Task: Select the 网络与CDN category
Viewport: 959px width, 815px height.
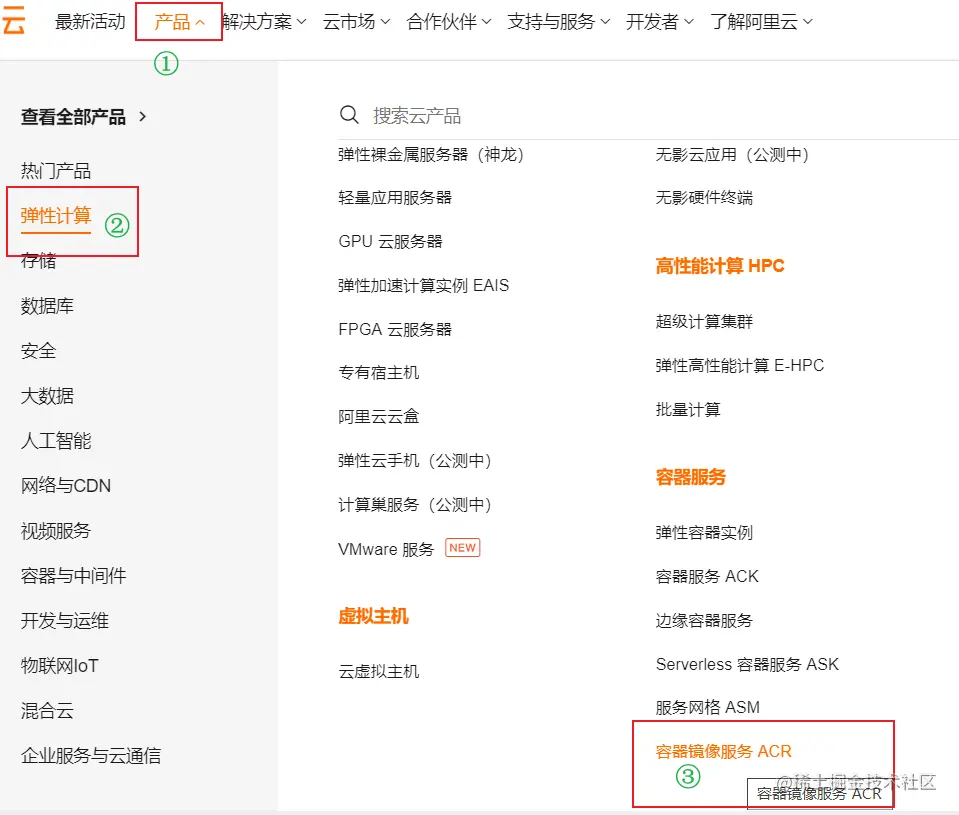Action: 65,485
